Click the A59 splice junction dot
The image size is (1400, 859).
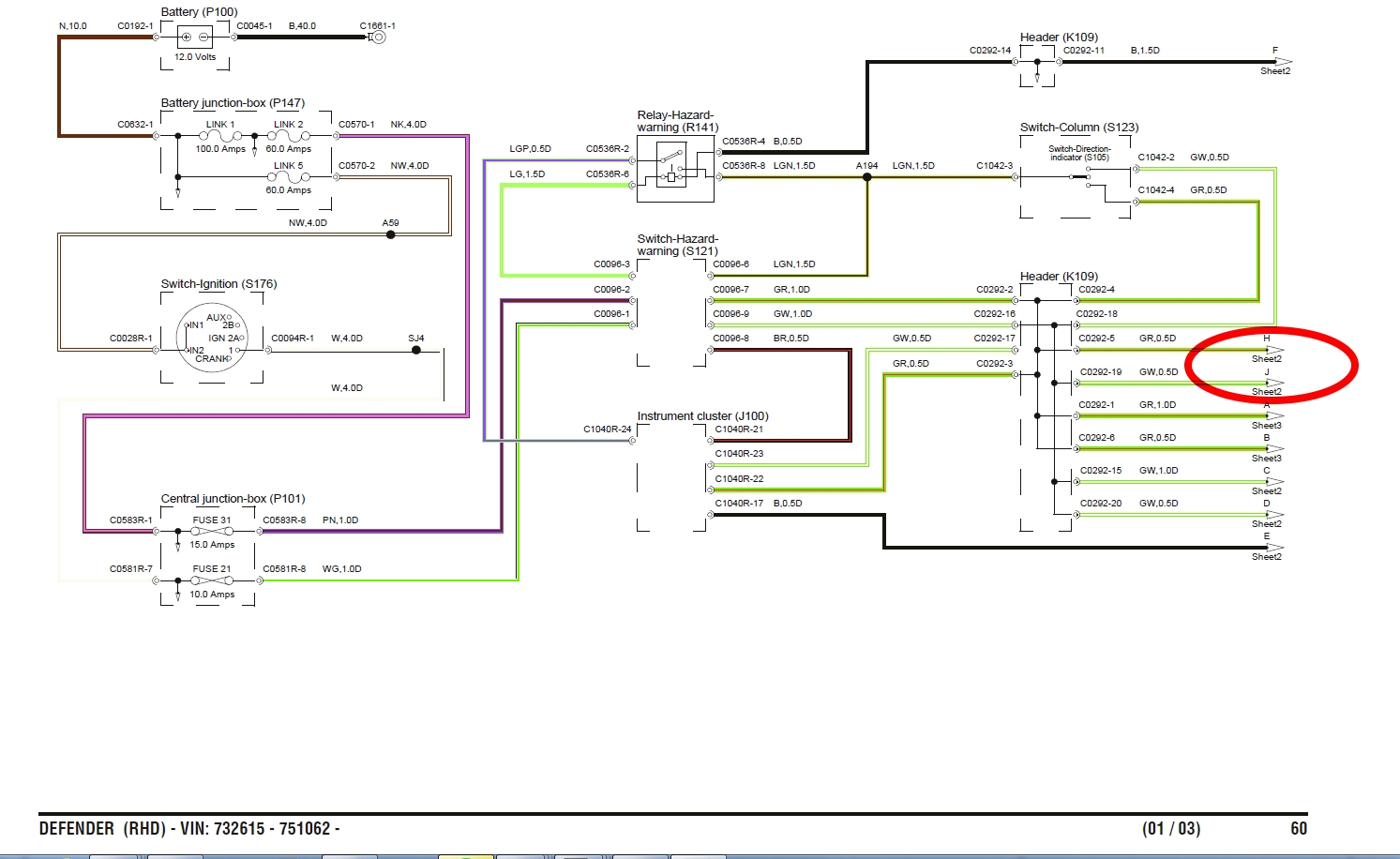[391, 234]
